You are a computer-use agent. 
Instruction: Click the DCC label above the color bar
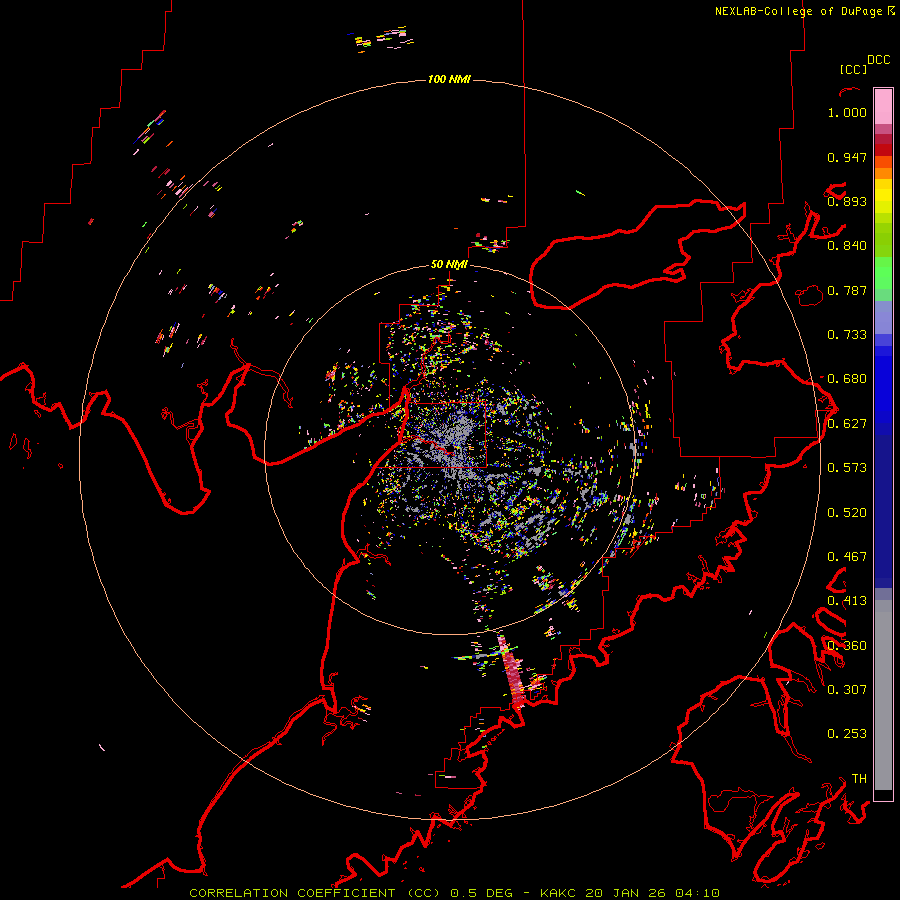[879, 60]
